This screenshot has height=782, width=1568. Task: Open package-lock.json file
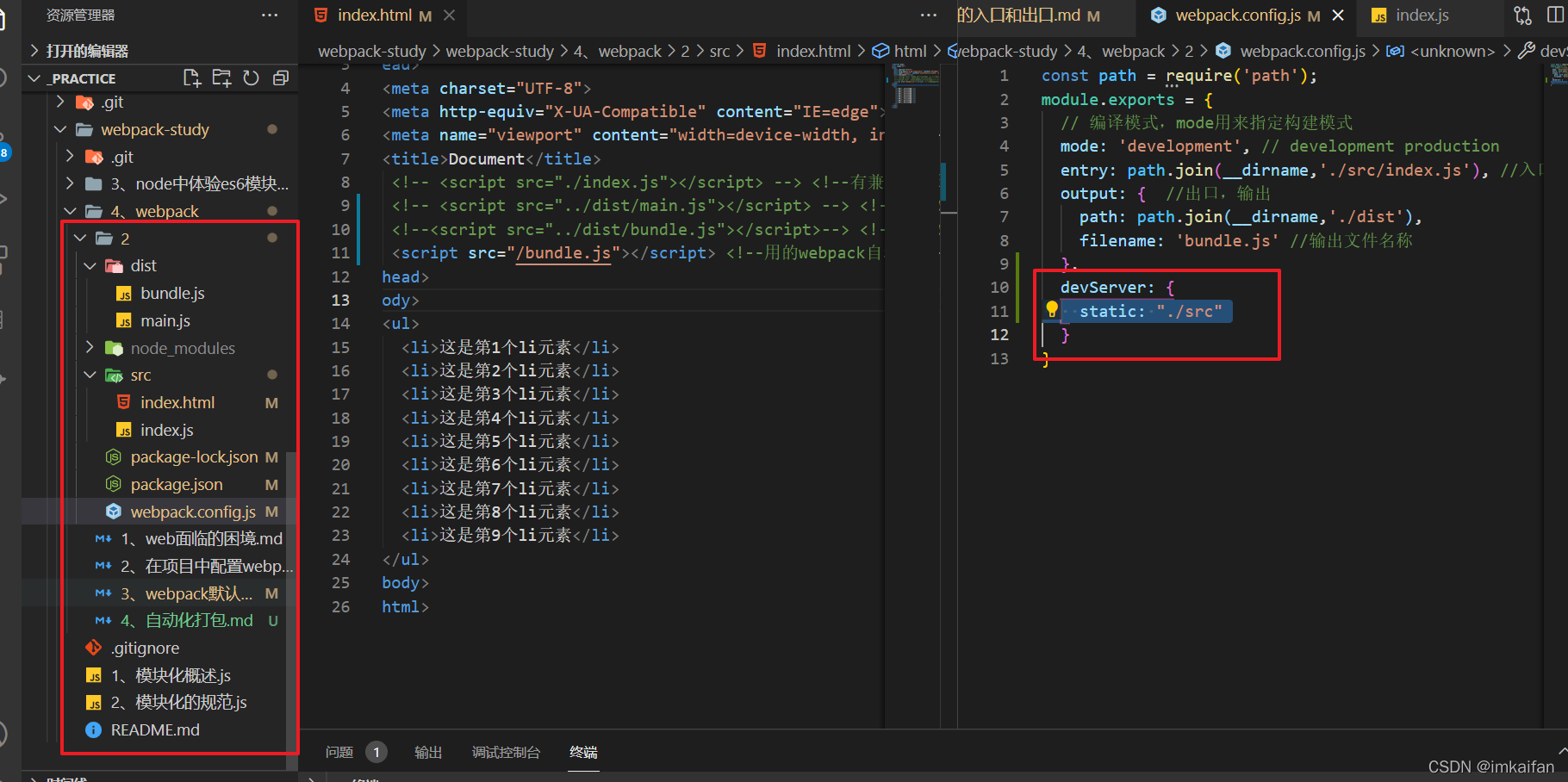point(194,457)
